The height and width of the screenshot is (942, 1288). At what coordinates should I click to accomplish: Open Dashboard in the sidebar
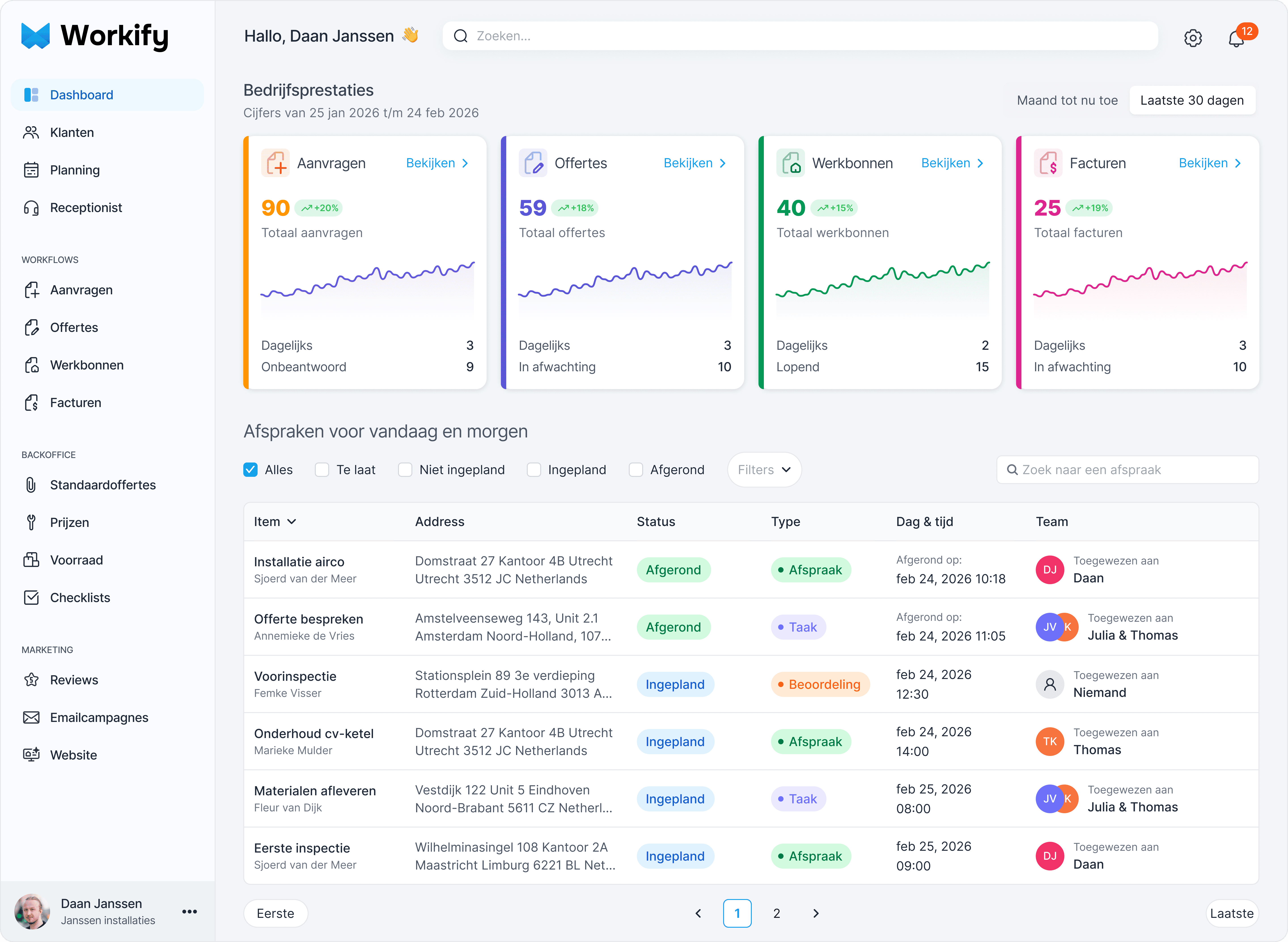pyautogui.click(x=107, y=95)
